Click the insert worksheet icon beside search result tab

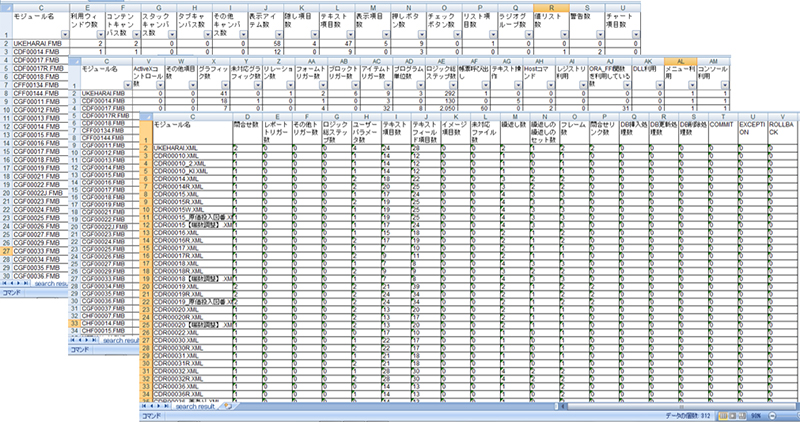pos(228,406)
